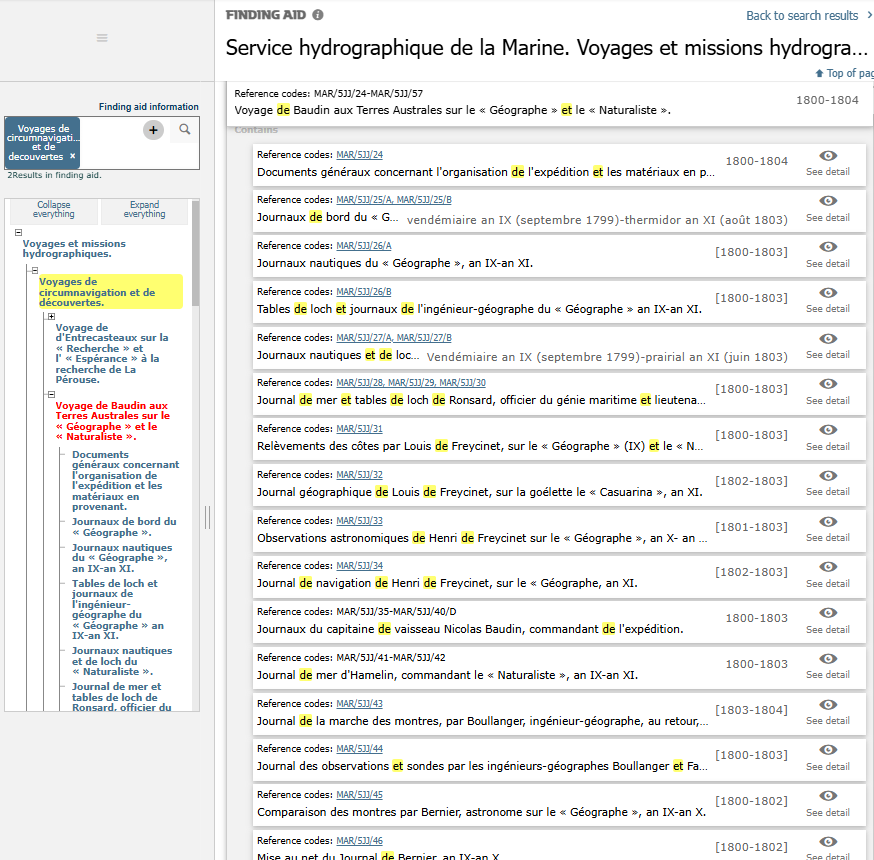Open the MAR/5JJ/43 reference code link
The width and height of the screenshot is (874, 860).
[359, 703]
